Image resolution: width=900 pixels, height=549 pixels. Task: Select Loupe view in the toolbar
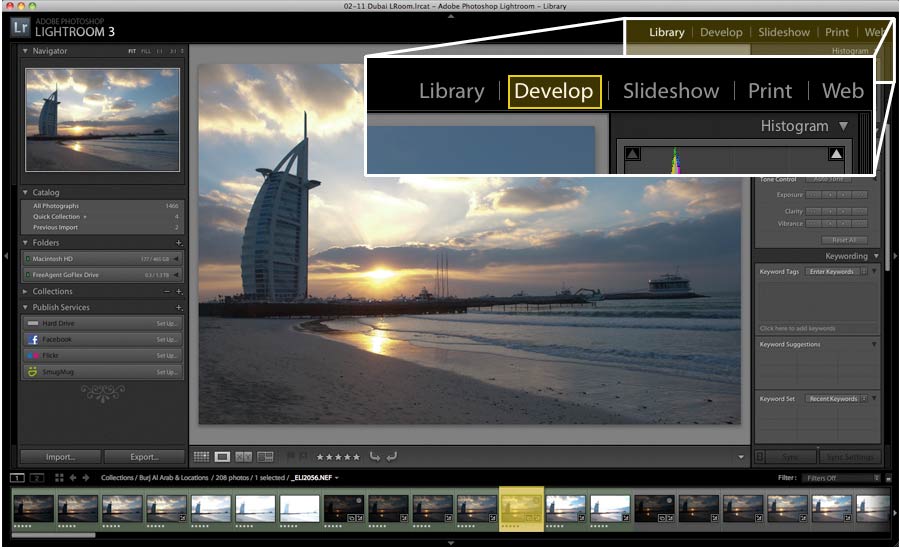[223, 457]
